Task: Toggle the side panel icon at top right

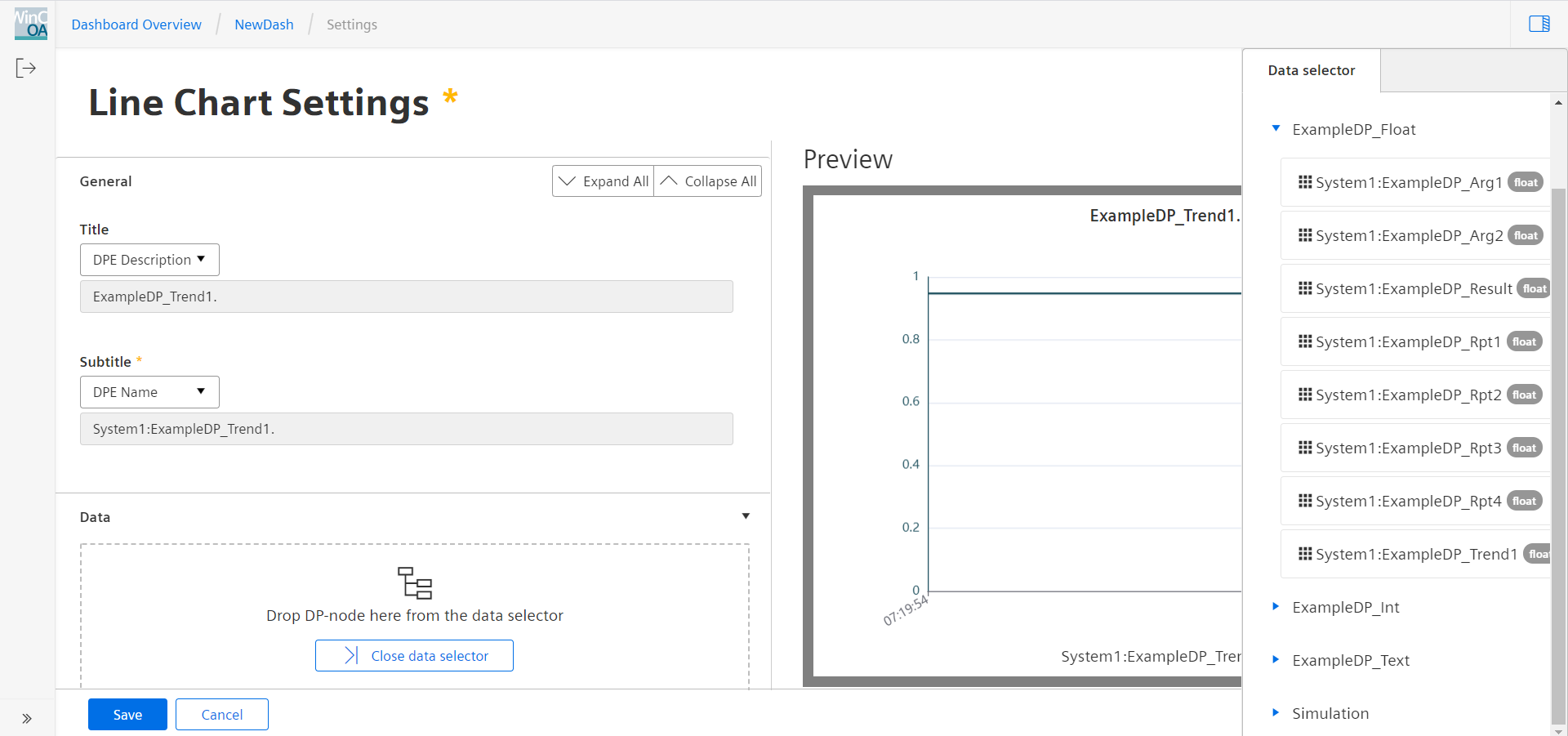Action: click(1539, 24)
